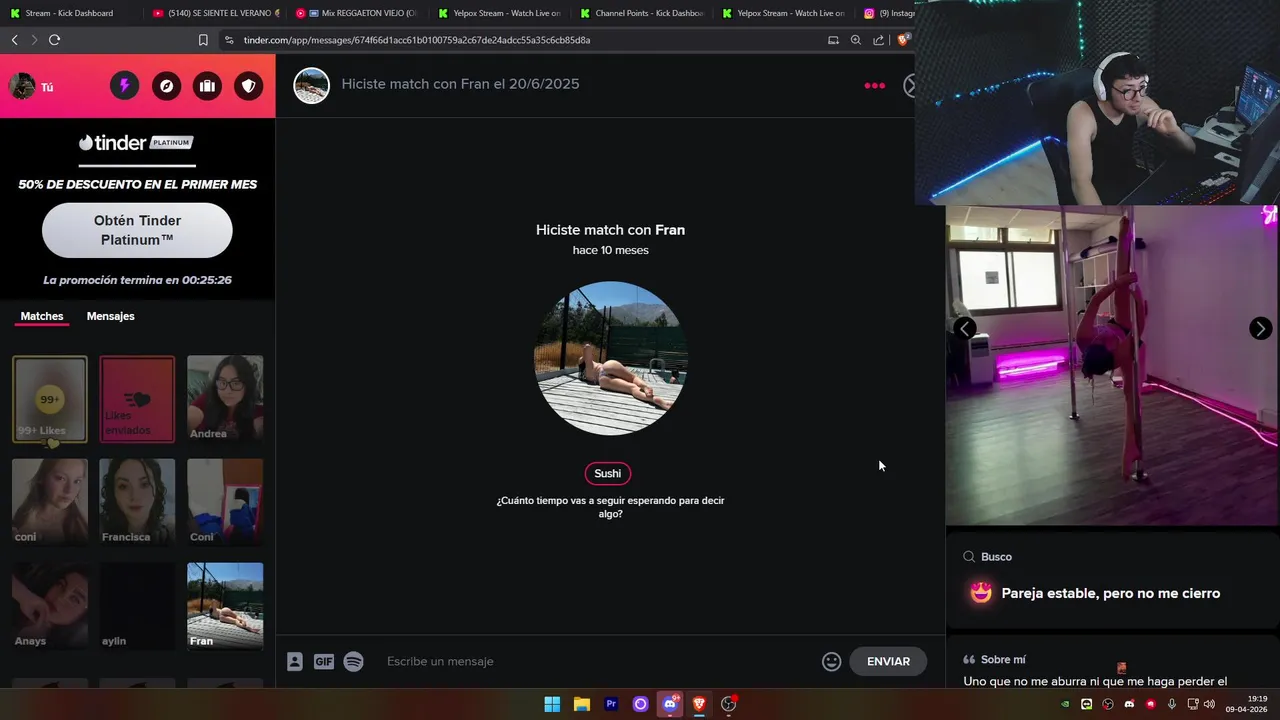1280x720 pixels.
Task: Click 'Pareja estable, pero no me cierro' text
Action: [x=1111, y=593]
